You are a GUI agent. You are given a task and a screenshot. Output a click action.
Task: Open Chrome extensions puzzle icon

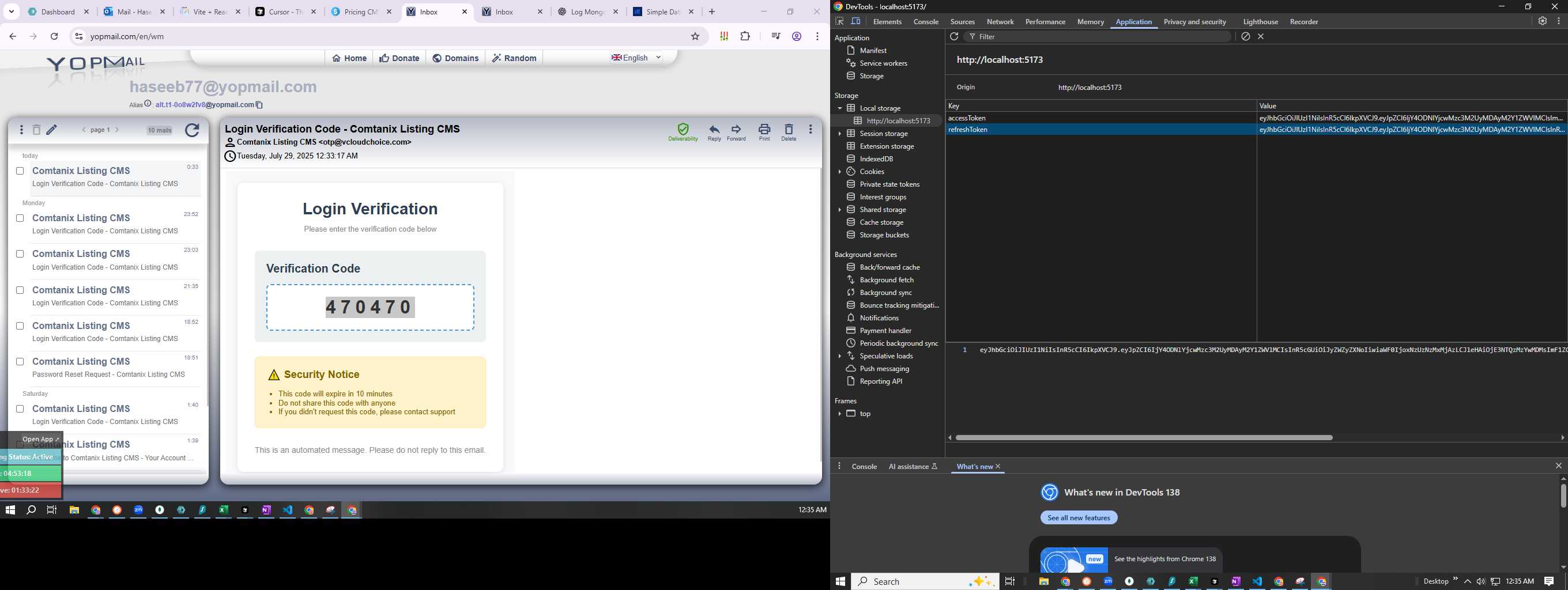745,36
